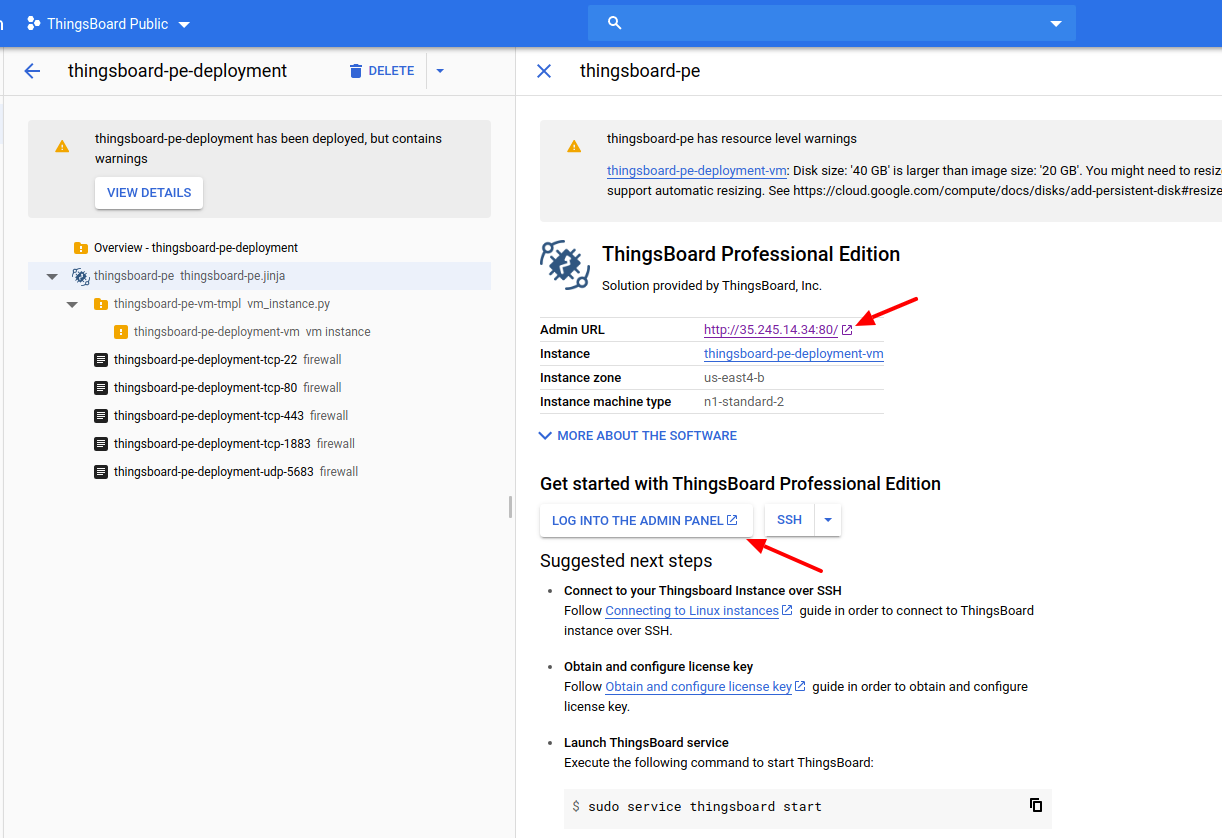Click the Overview warning folder icon
Image resolution: width=1222 pixels, height=838 pixels.
[x=81, y=248]
